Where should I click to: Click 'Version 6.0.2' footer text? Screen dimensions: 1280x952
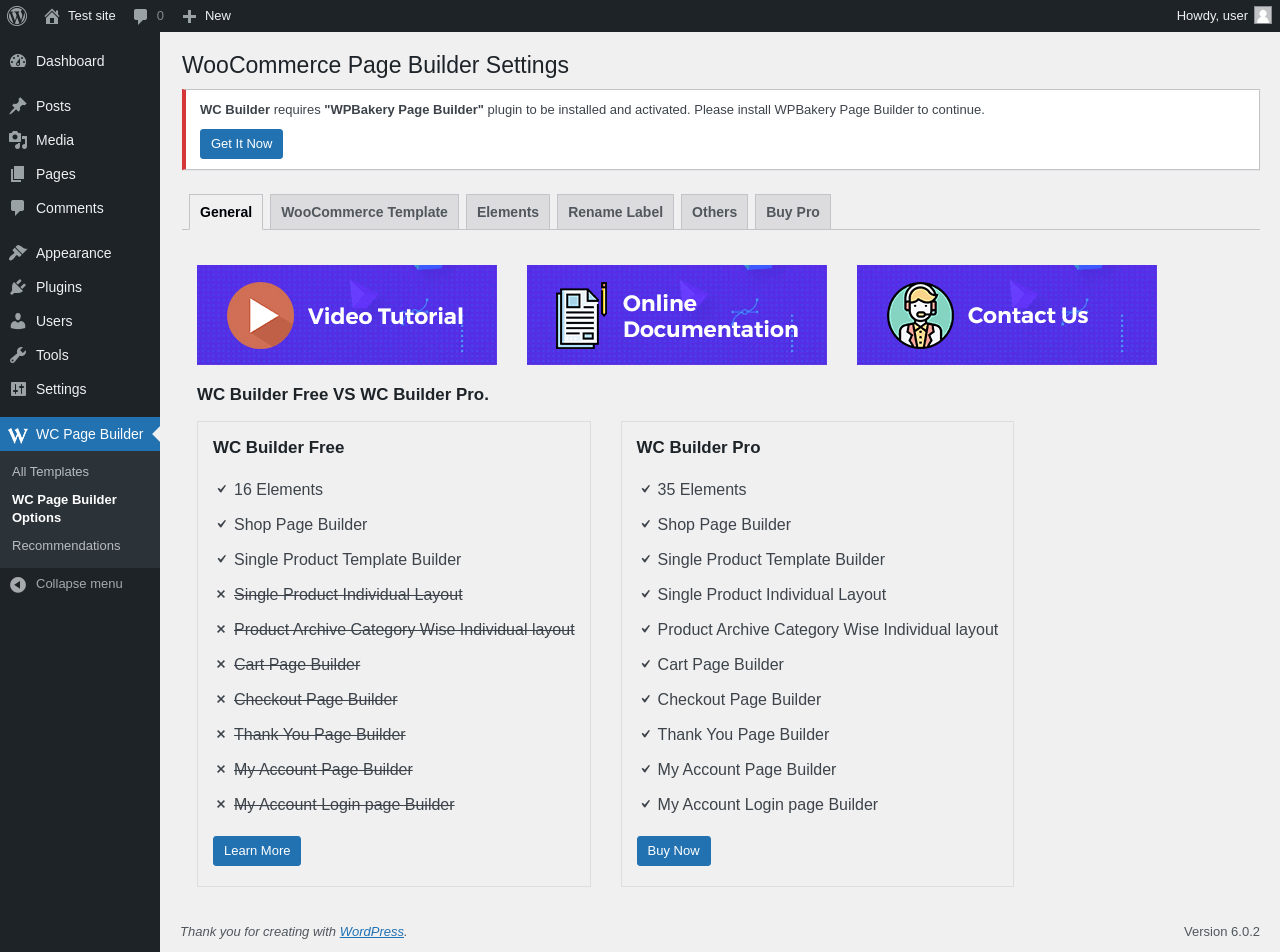(1222, 931)
